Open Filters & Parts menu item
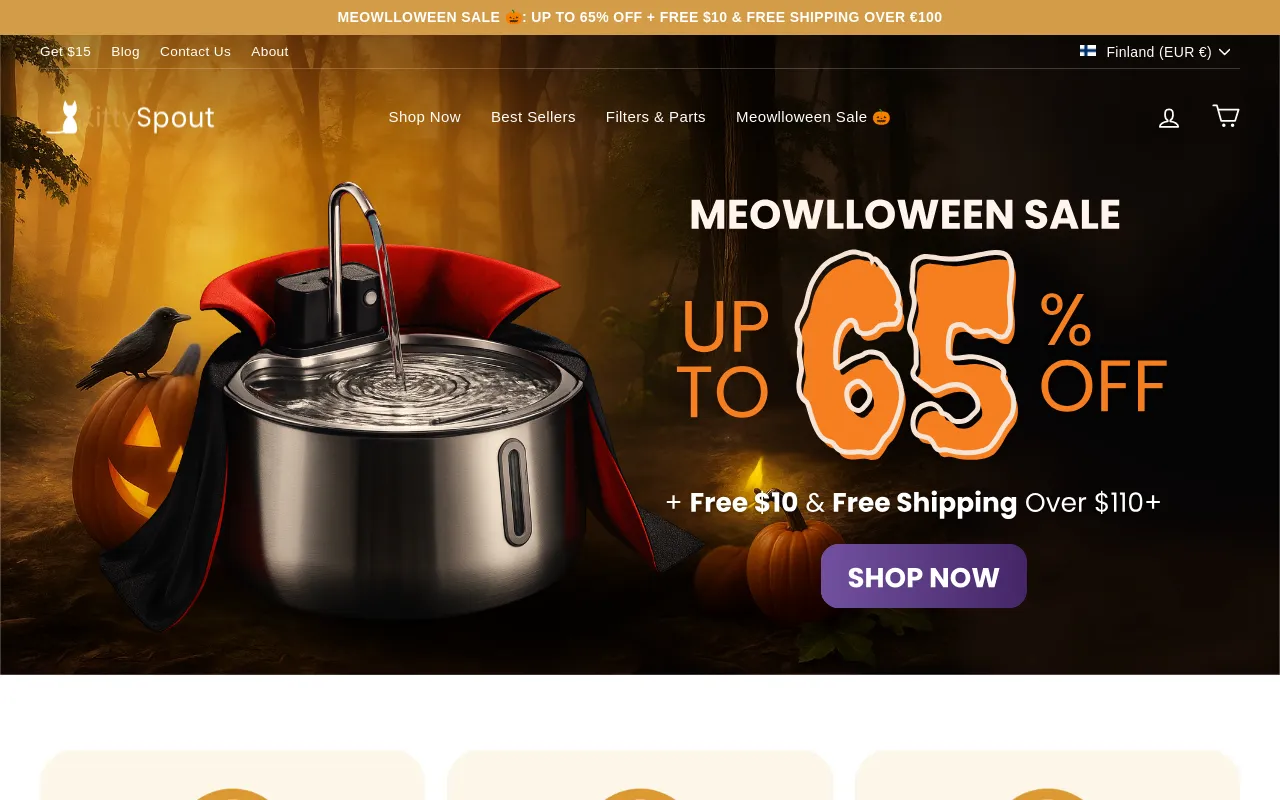 656,117
